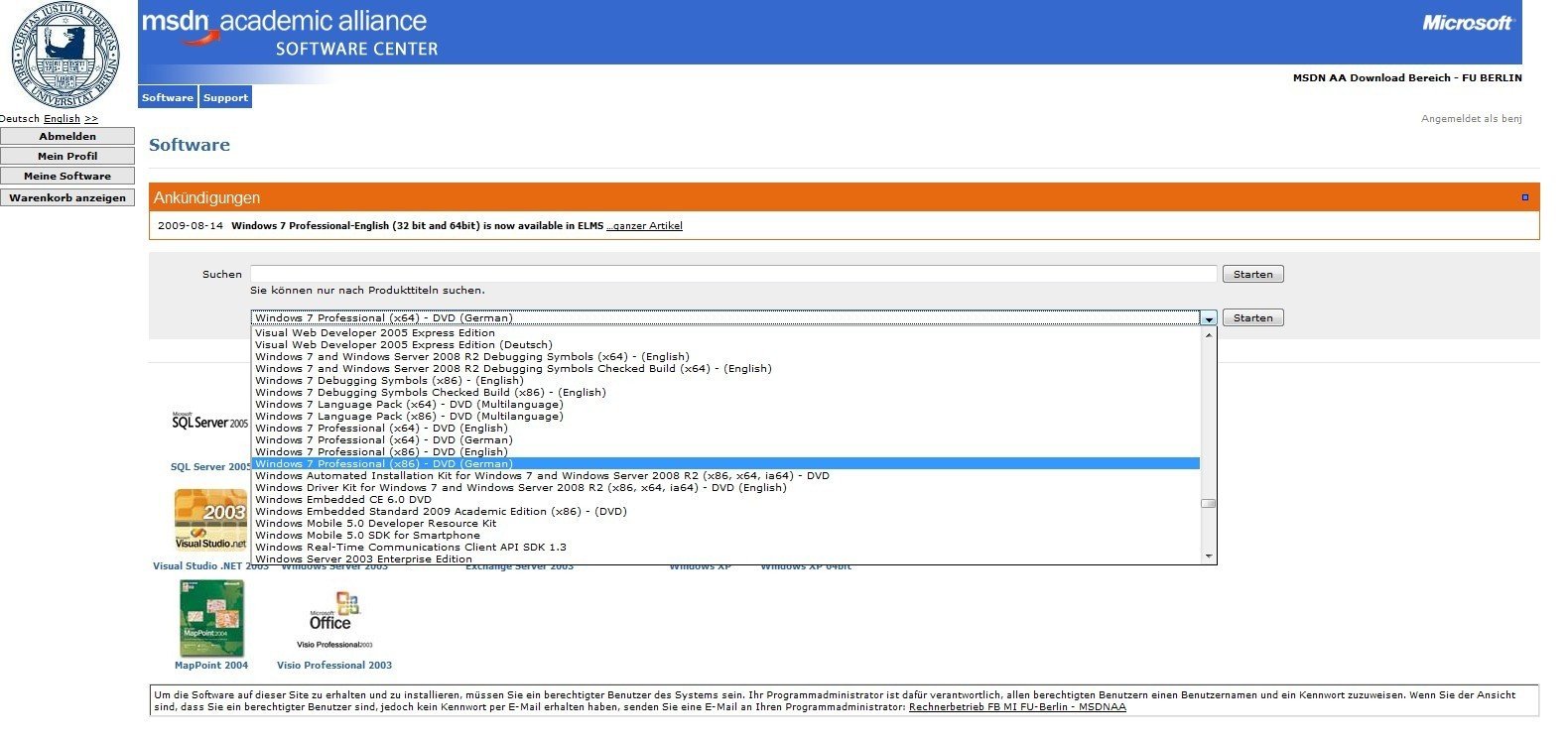Click the SQL Server 2005 logo image
Screen dimensions: 1568x742
click(x=209, y=422)
